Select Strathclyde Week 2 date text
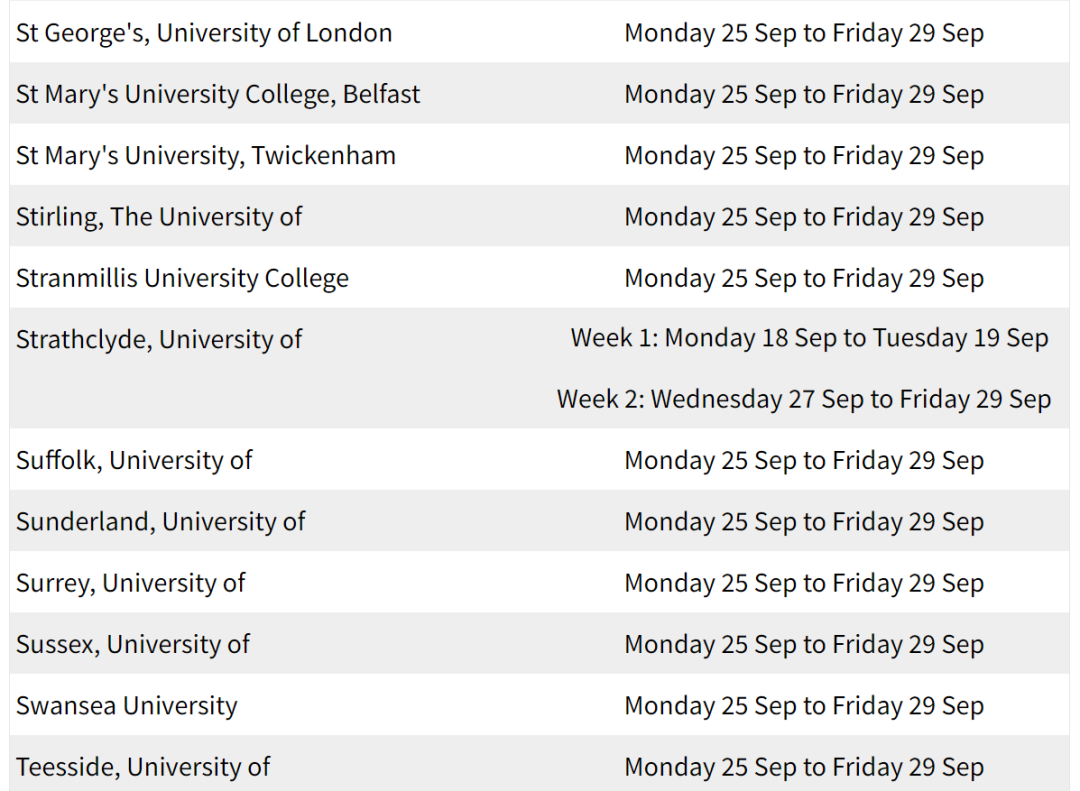This screenshot has height=791, width=1080. click(x=804, y=400)
